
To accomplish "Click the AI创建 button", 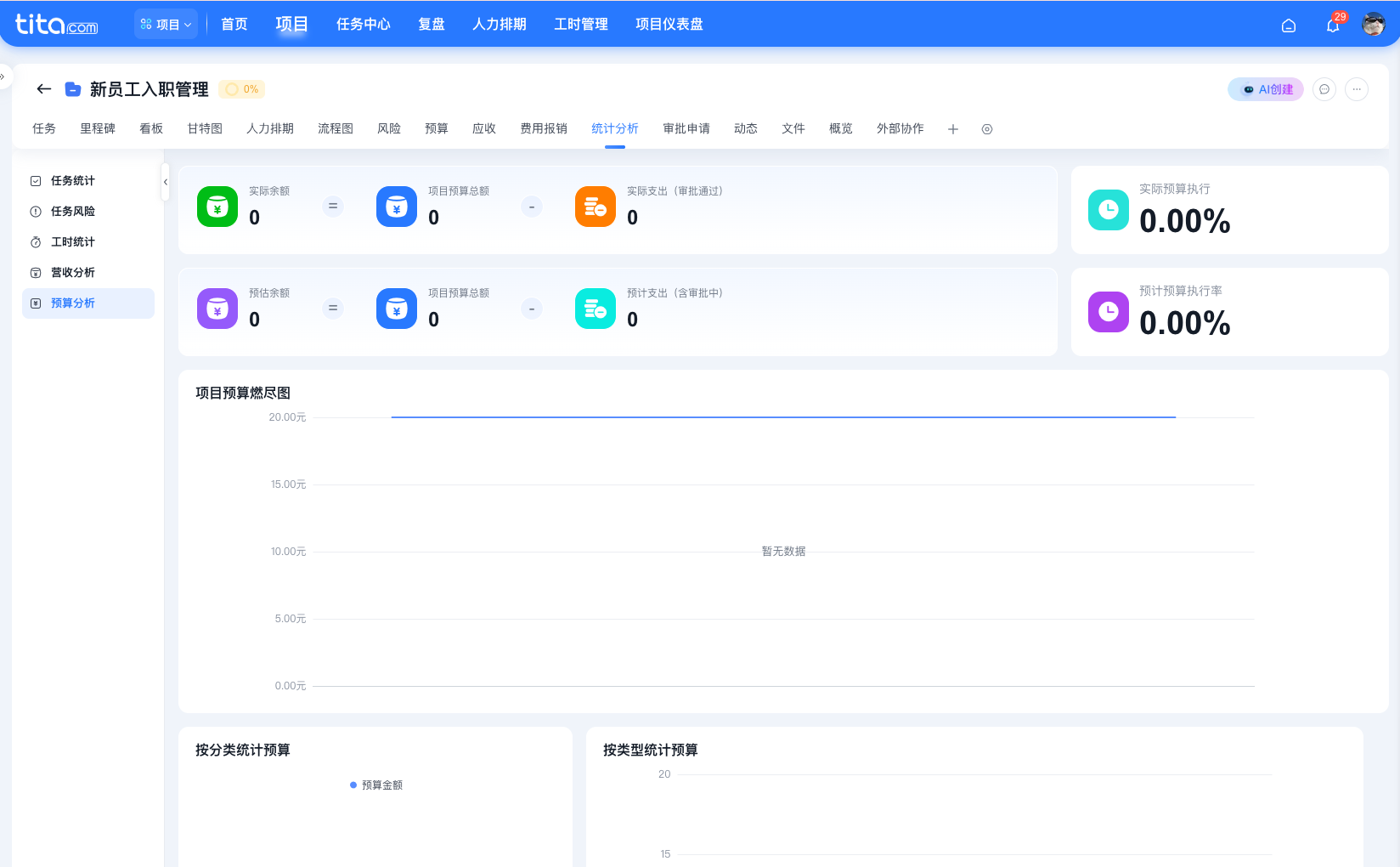I will tap(1266, 89).
